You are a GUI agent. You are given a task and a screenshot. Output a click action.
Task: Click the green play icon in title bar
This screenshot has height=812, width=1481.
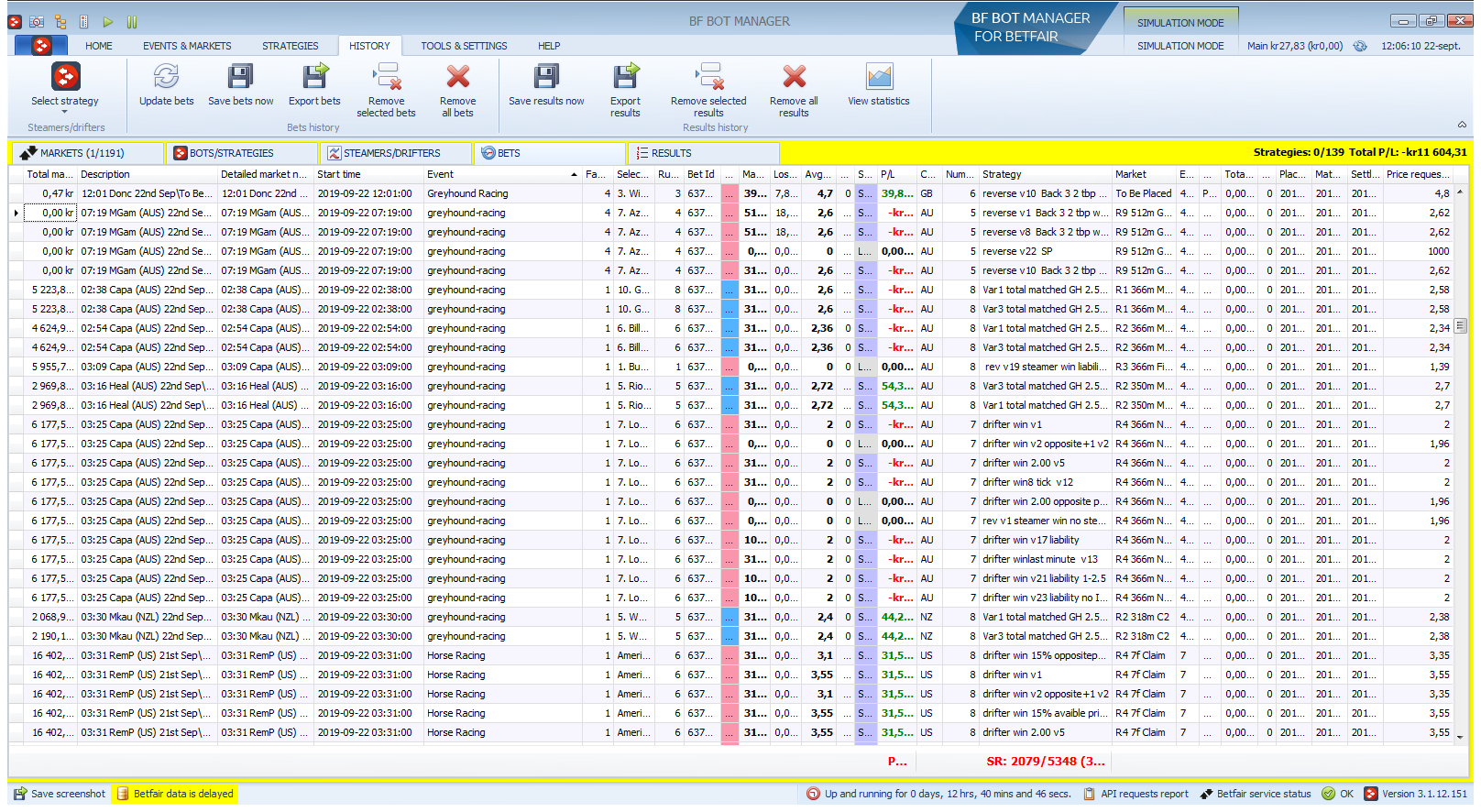(108, 21)
